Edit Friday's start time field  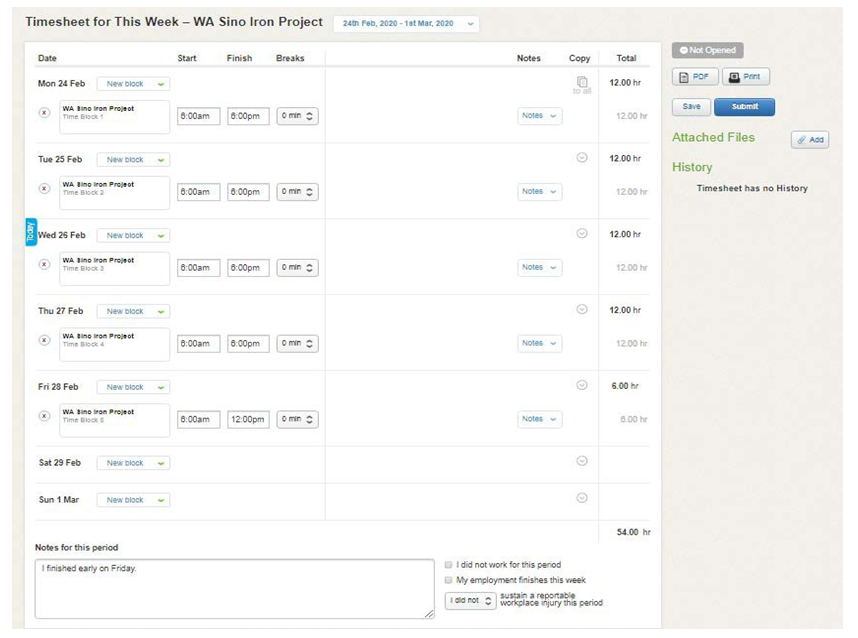[x=199, y=420]
